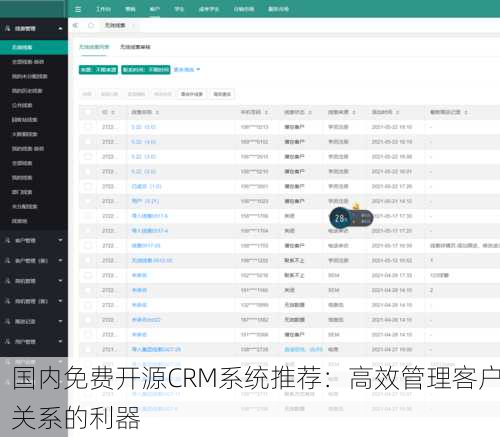The image size is (500, 437).
Task: Click the 商机管理 (新) sidebar group icon
Action: 8,301
